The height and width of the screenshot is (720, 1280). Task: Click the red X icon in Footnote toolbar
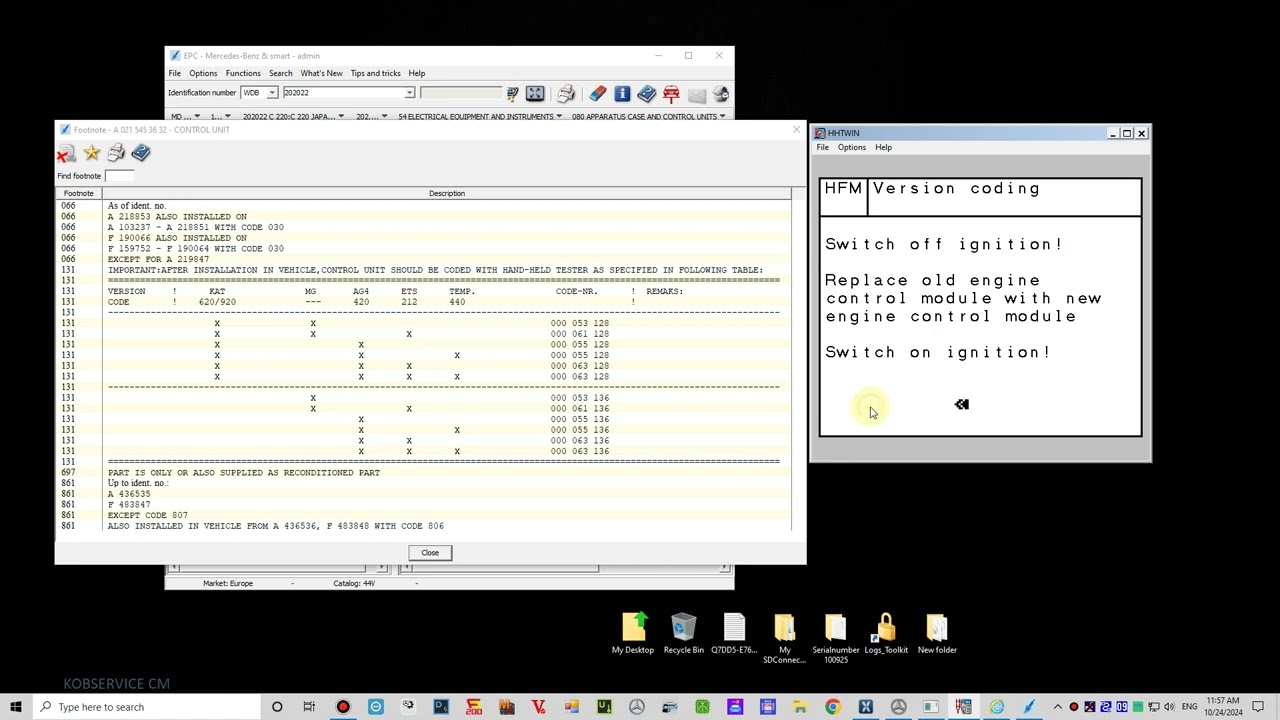66,153
